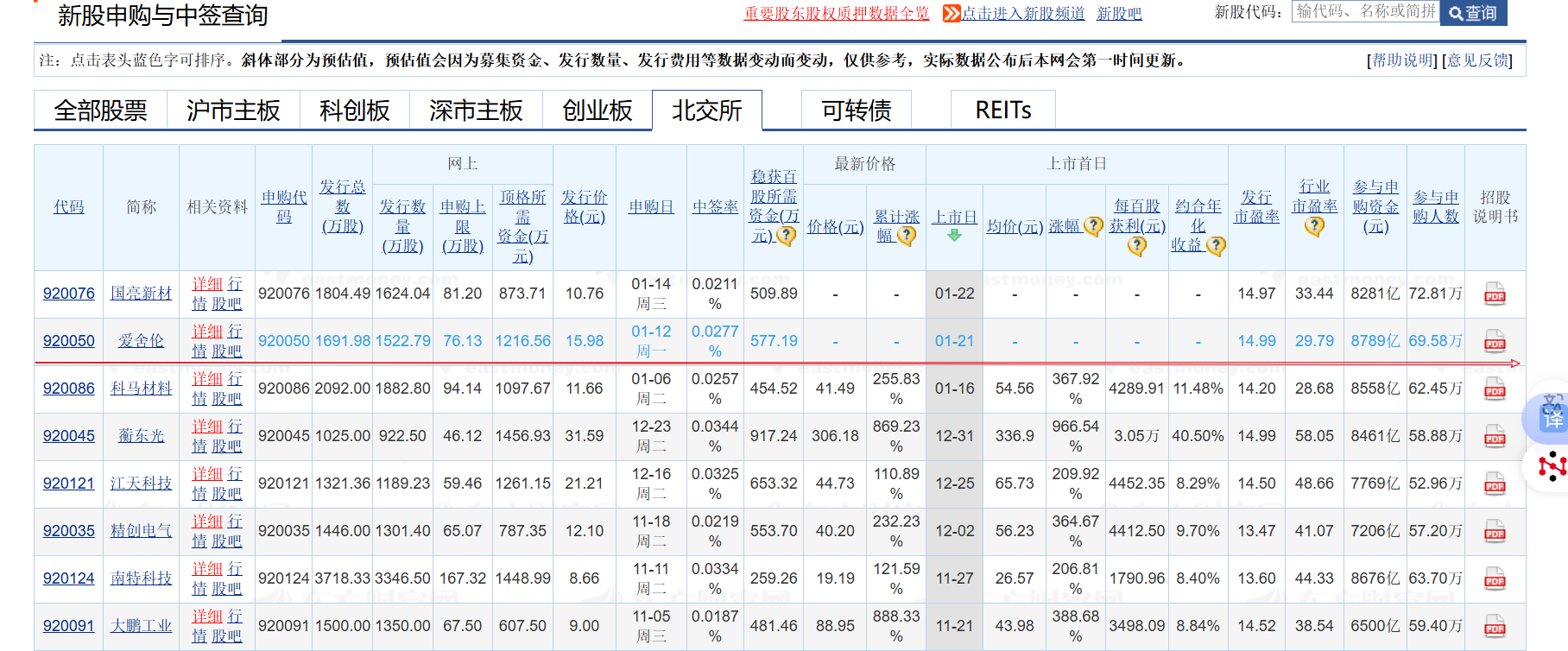Click help icon beside 累计涨幅

(x=906, y=236)
